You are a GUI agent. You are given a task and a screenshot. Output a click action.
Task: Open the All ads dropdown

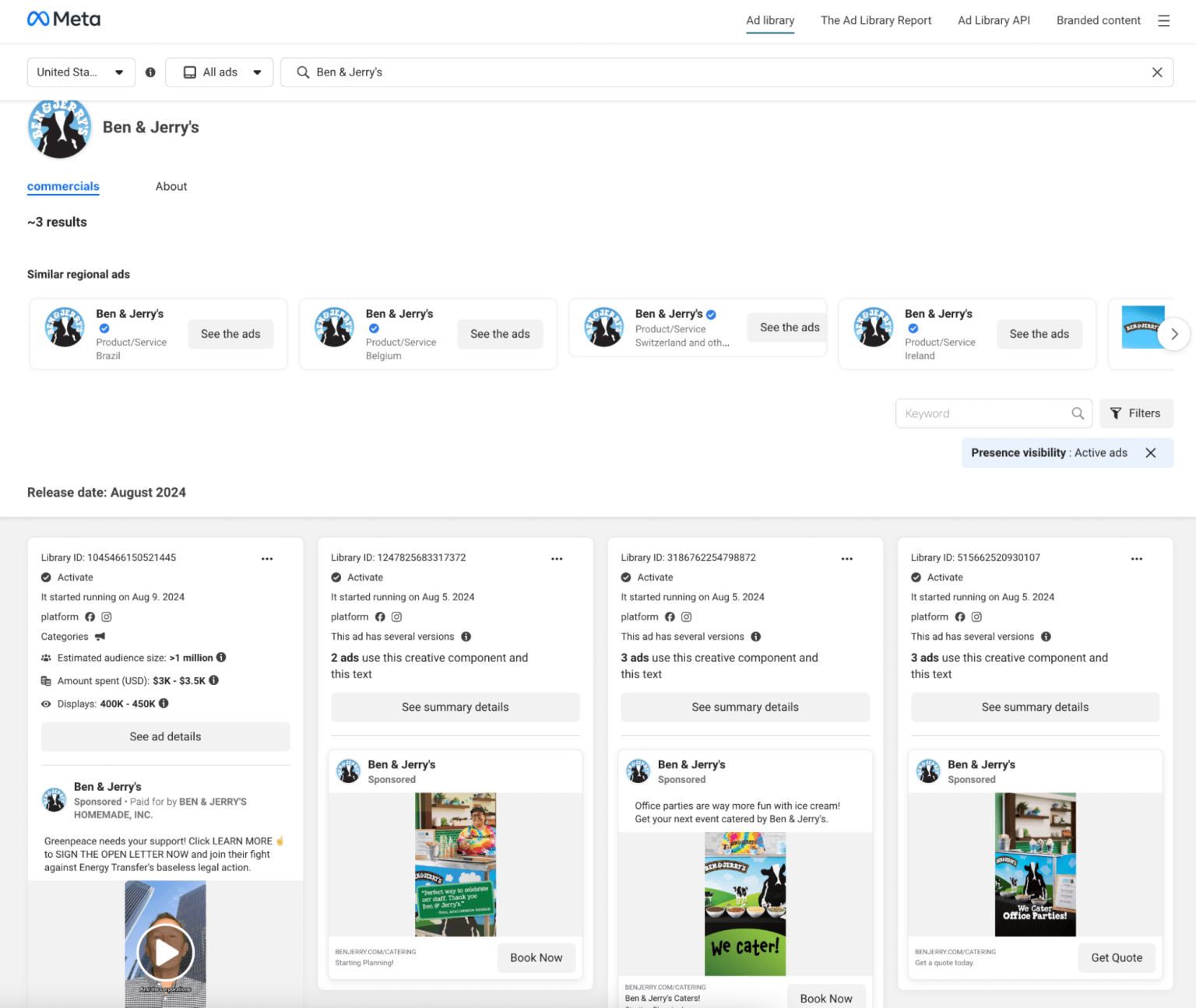(x=219, y=72)
